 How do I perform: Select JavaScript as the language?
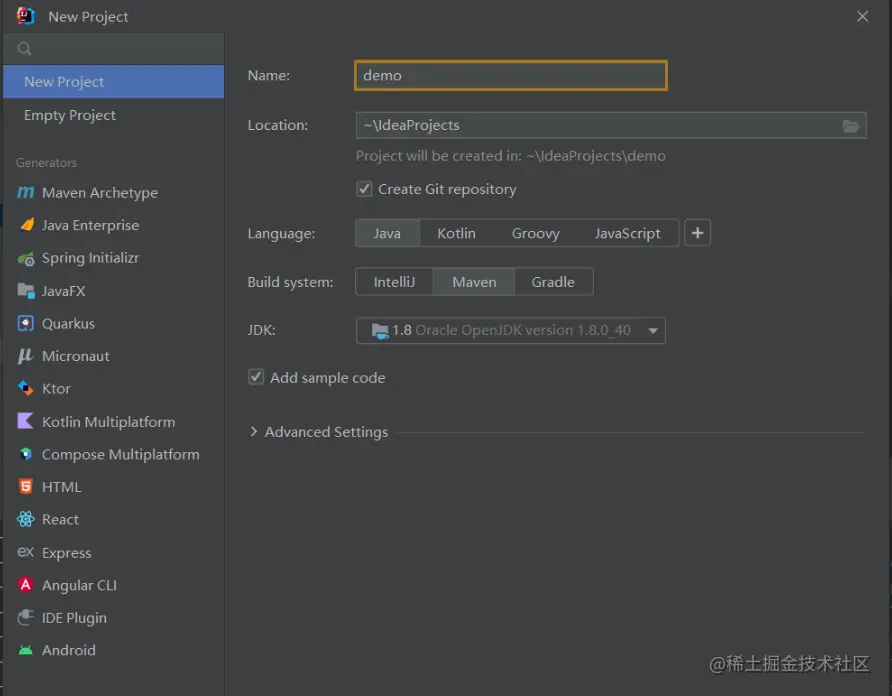(627, 233)
